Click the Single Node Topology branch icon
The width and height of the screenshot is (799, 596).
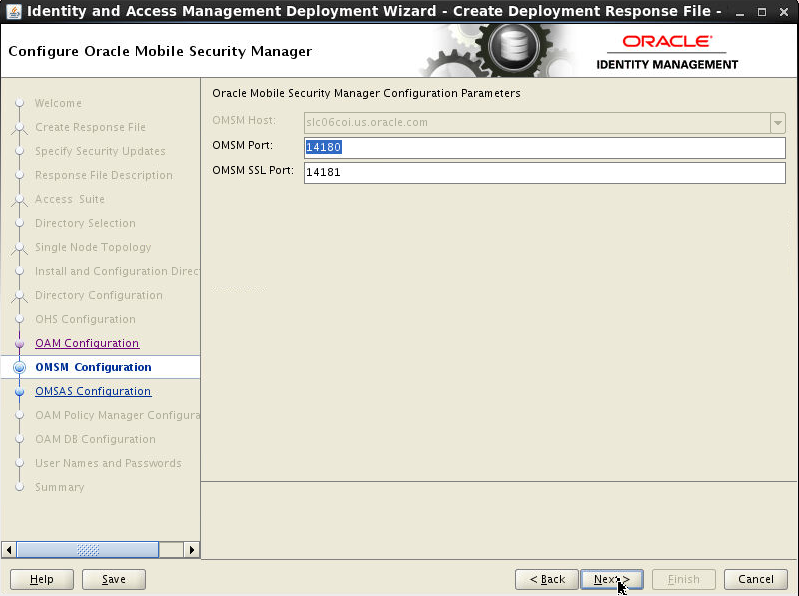click(19, 248)
